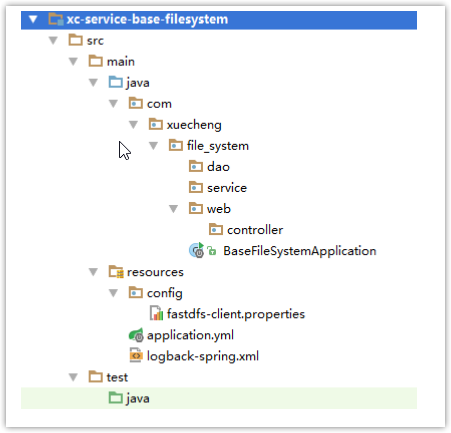
Task: Collapse the src folder arrow
Action: [x=53, y=41]
